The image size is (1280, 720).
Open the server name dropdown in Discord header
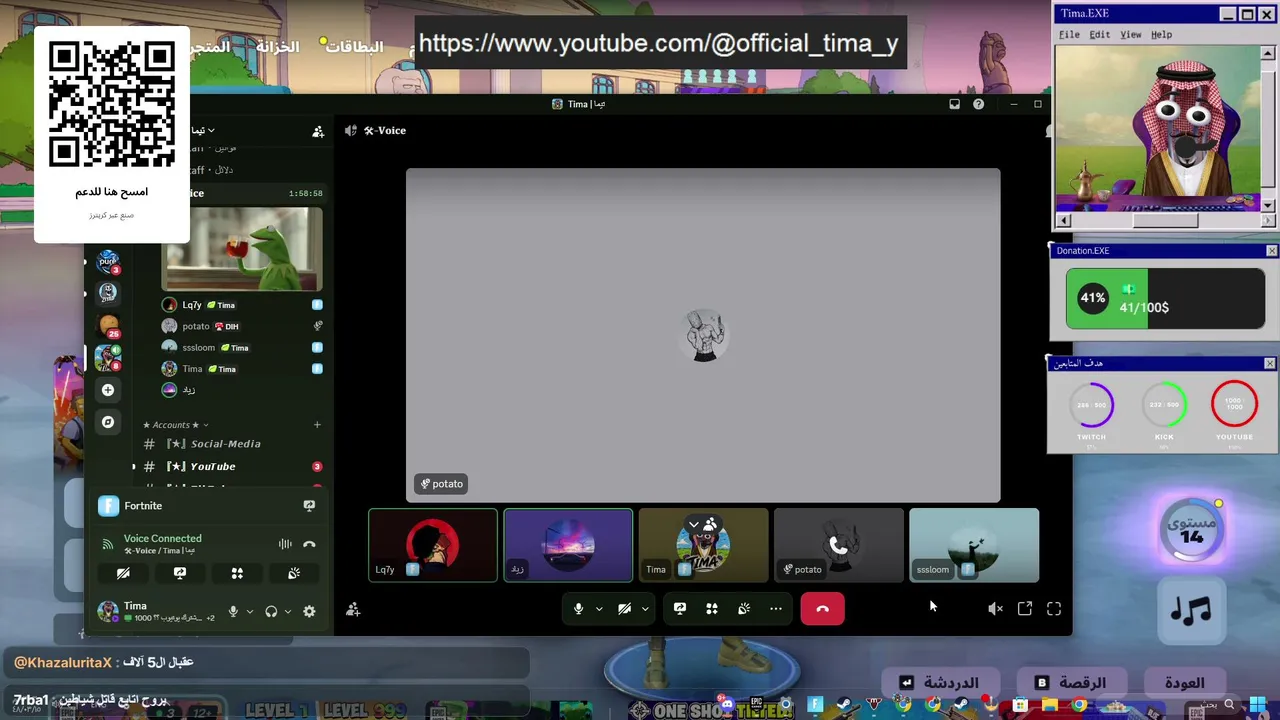(203, 131)
